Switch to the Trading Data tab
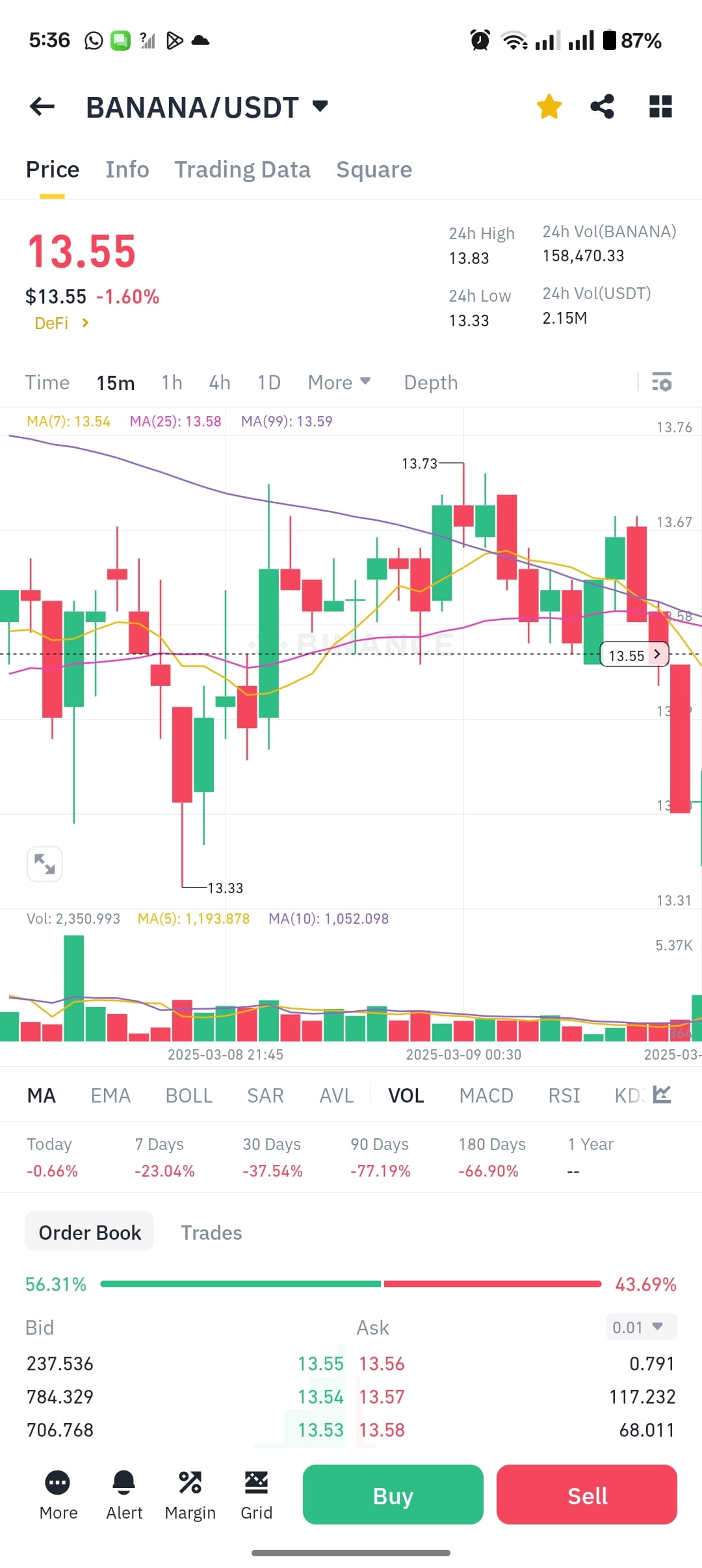Screen dimensions: 702x1568 (x=242, y=170)
